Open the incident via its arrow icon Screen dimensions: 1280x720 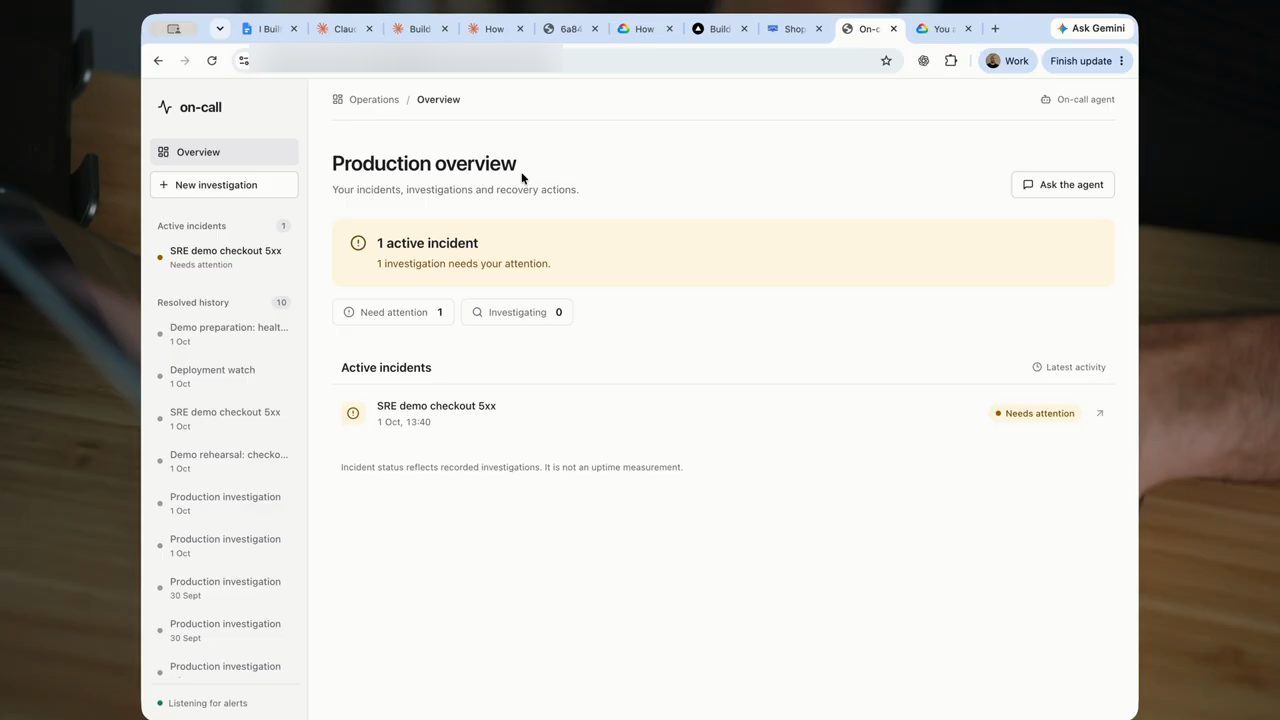pyautogui.click(x=1100, y=413)
